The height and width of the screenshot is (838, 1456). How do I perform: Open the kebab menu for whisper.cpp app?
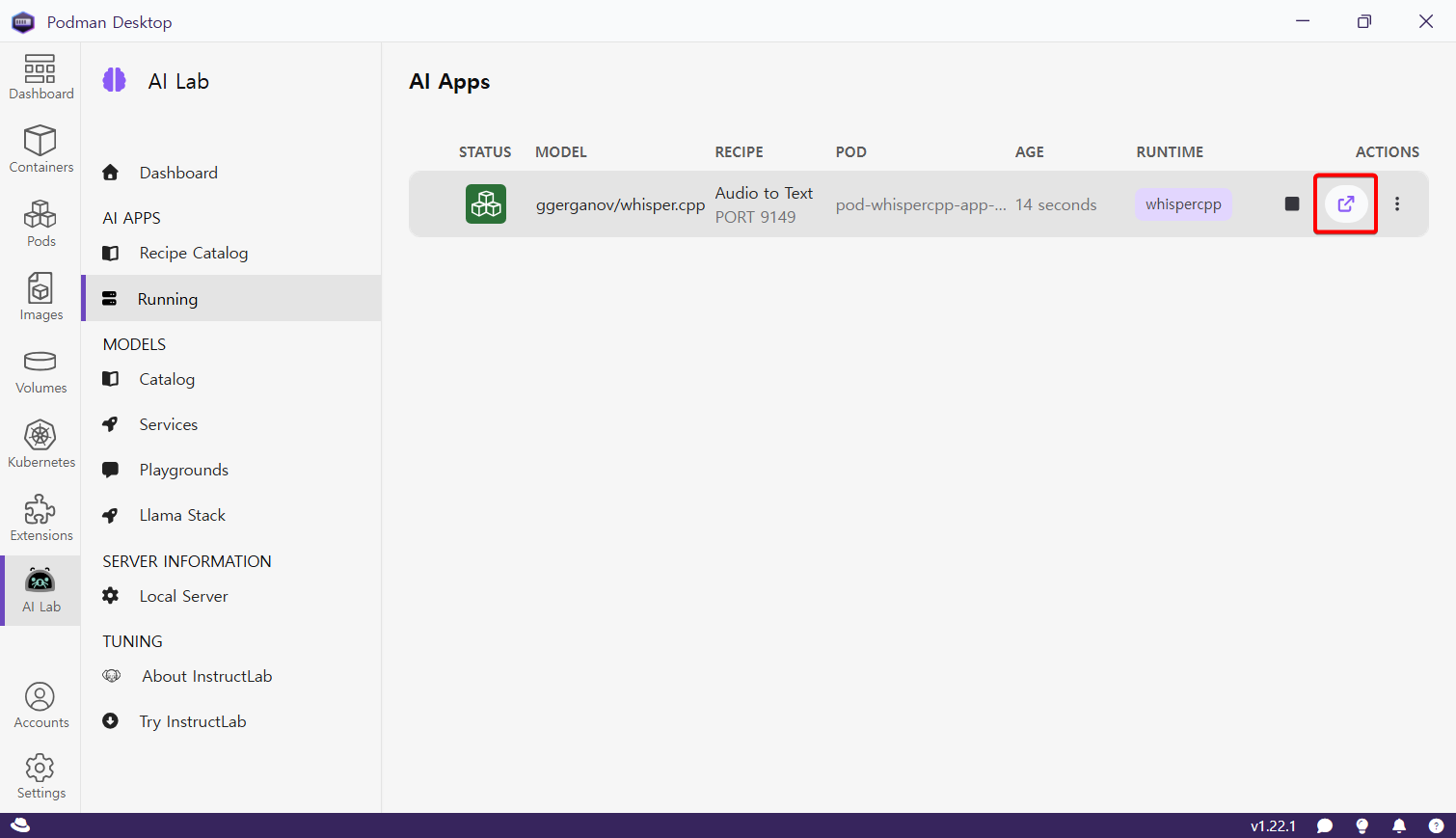tap(1396, 203)
